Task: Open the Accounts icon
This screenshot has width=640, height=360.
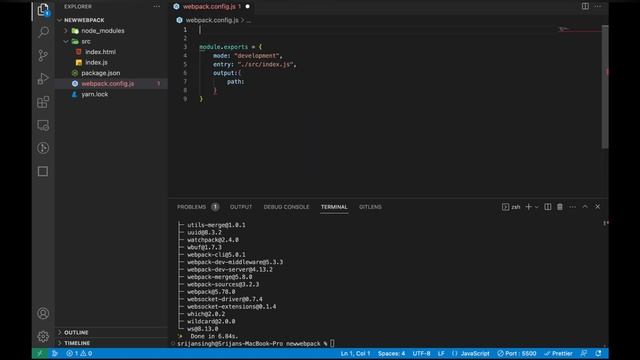Action: coord(43,313)
